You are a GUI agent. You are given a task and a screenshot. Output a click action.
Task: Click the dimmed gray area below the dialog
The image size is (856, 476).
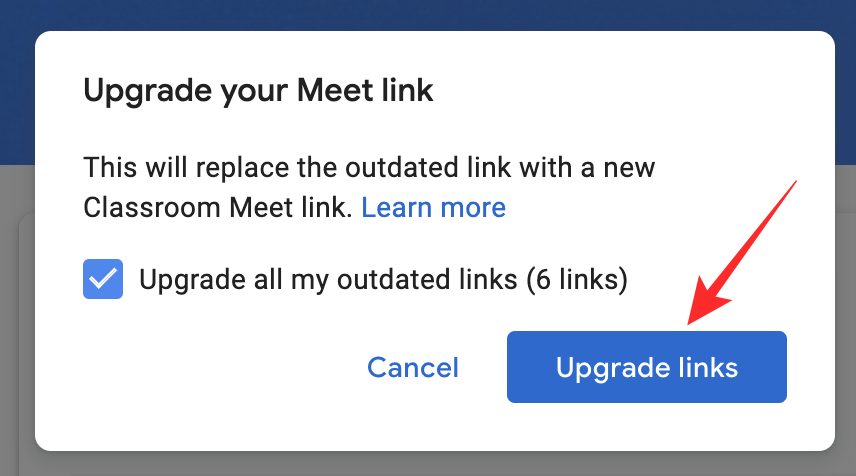pos(428,464)
